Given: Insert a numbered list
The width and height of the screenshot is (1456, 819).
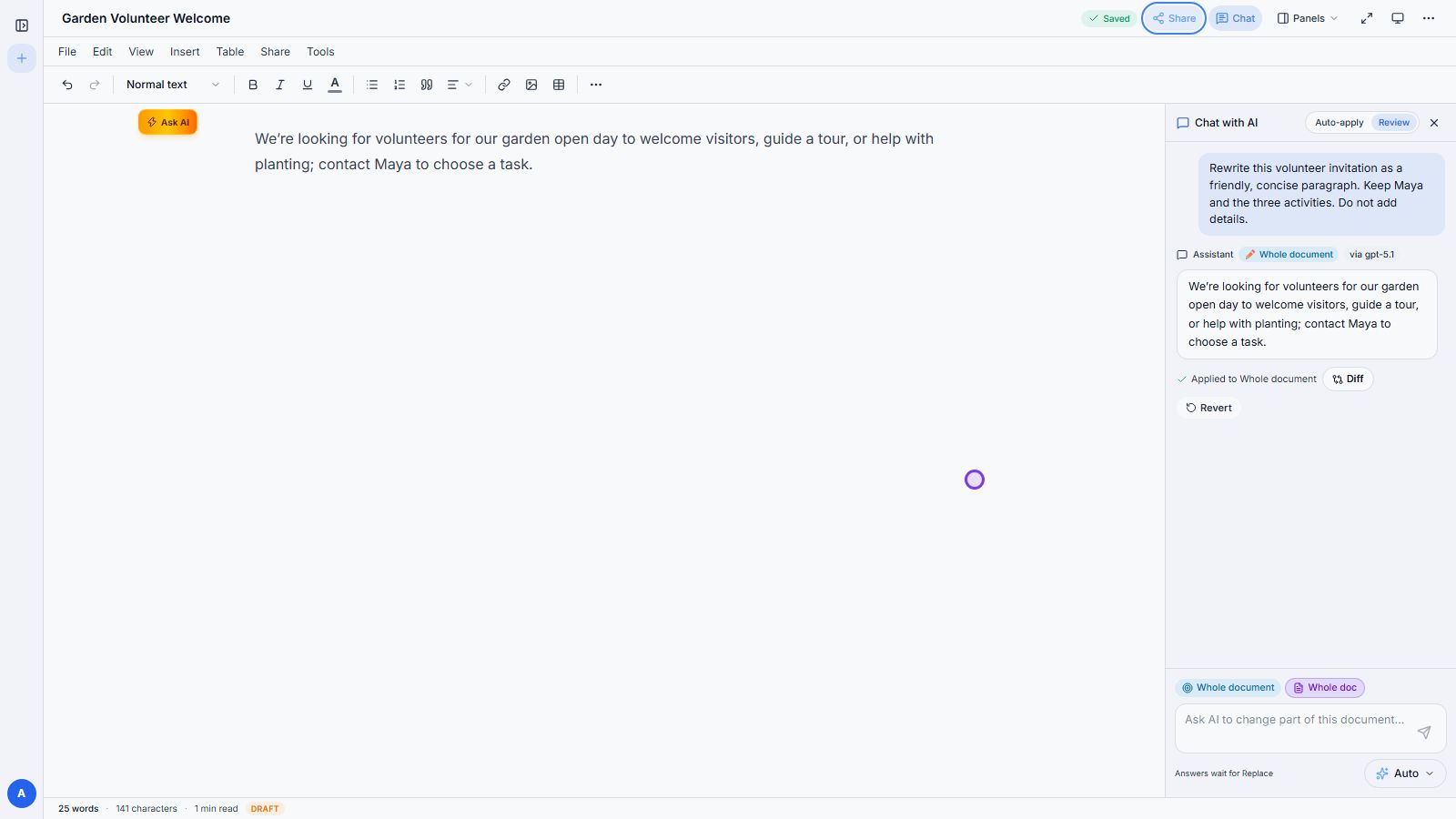Looking at the screenshot, I should click(x=399, y=85).
